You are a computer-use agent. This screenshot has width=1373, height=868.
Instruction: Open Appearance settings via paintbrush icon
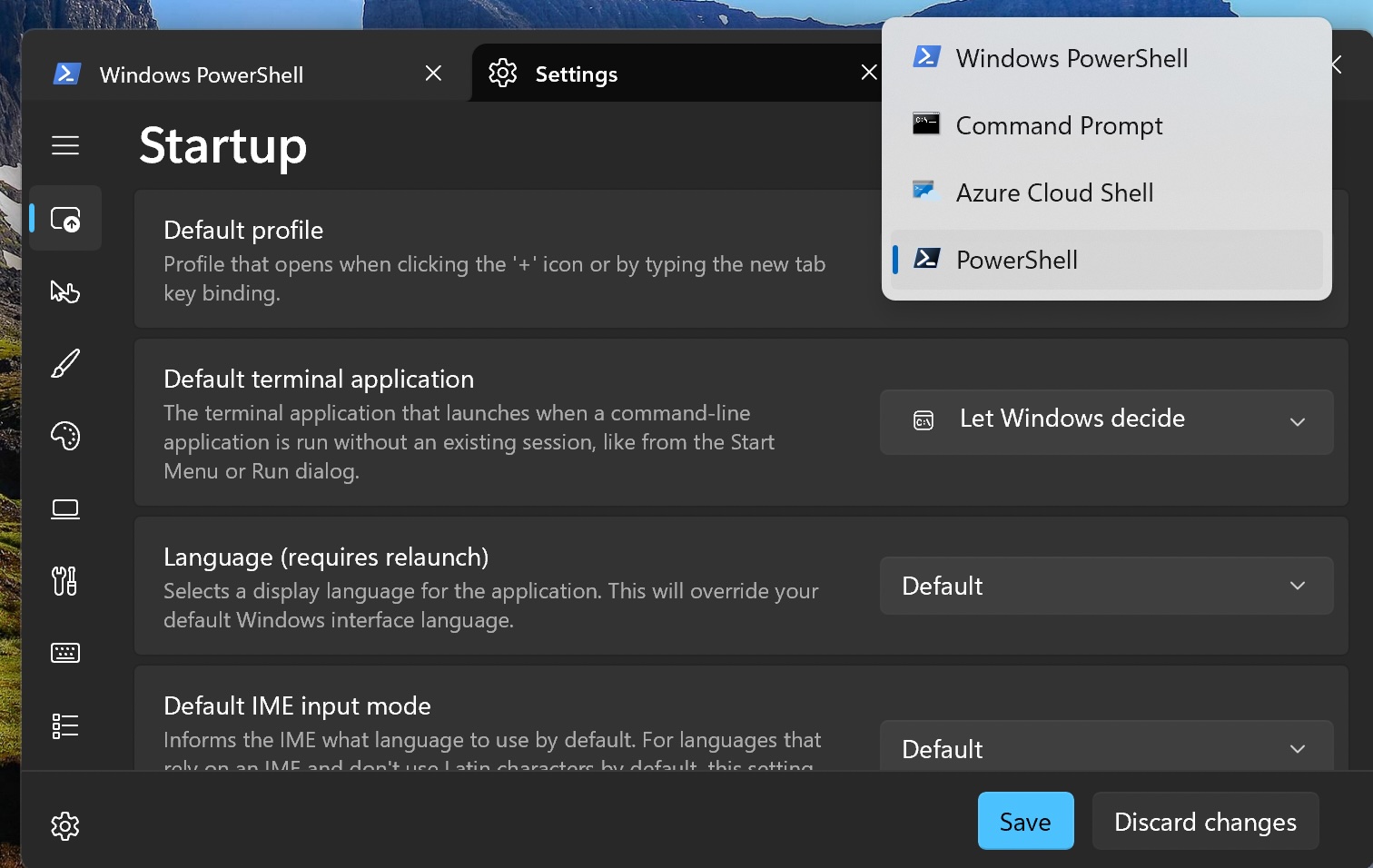[64, 363]
